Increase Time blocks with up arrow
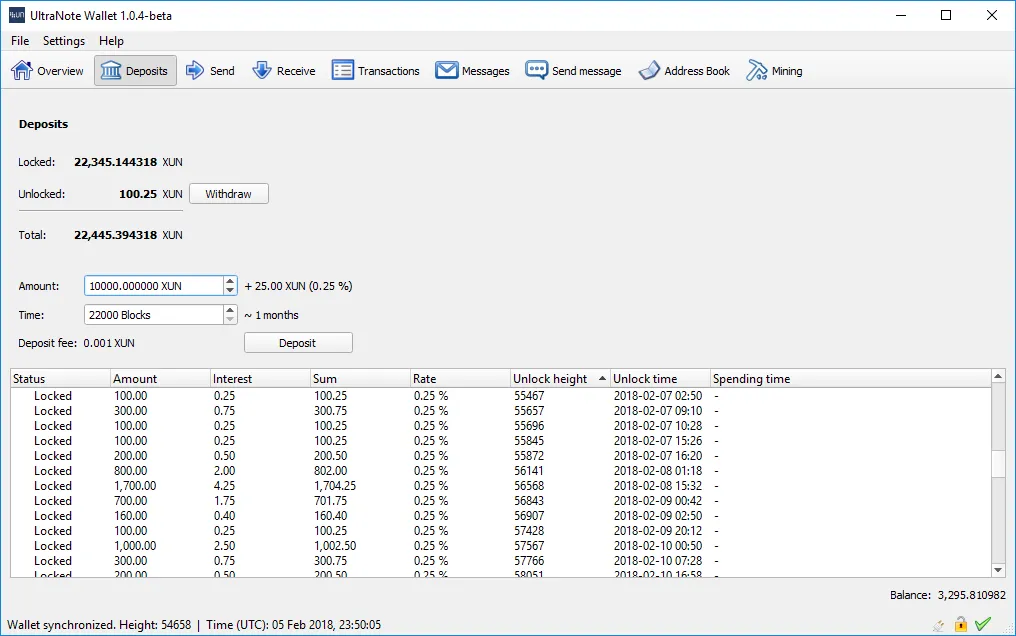This screenshot has height=636, width=1016. tap(230, 310)
